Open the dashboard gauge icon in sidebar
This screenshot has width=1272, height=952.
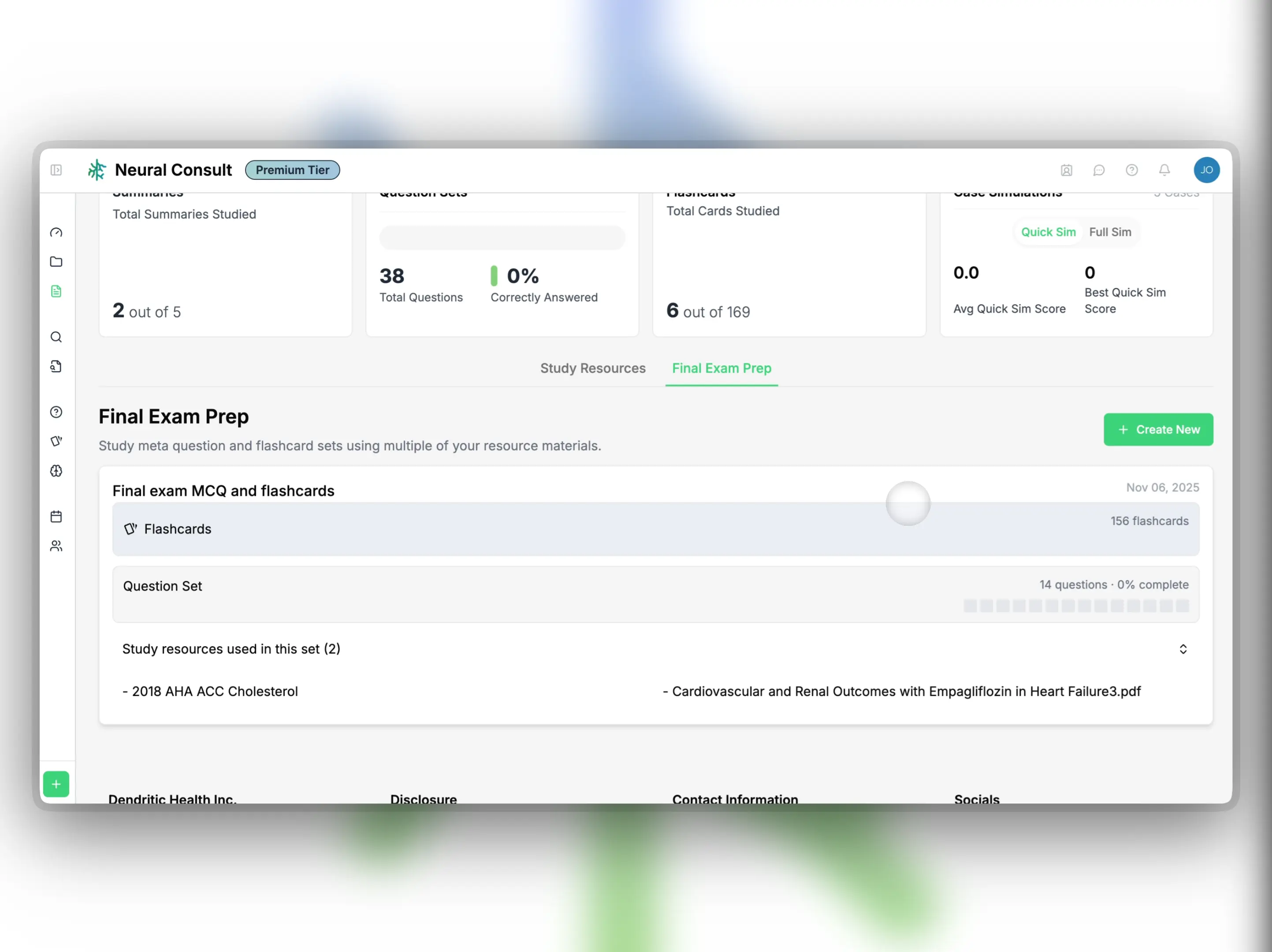tap(56, 232)
